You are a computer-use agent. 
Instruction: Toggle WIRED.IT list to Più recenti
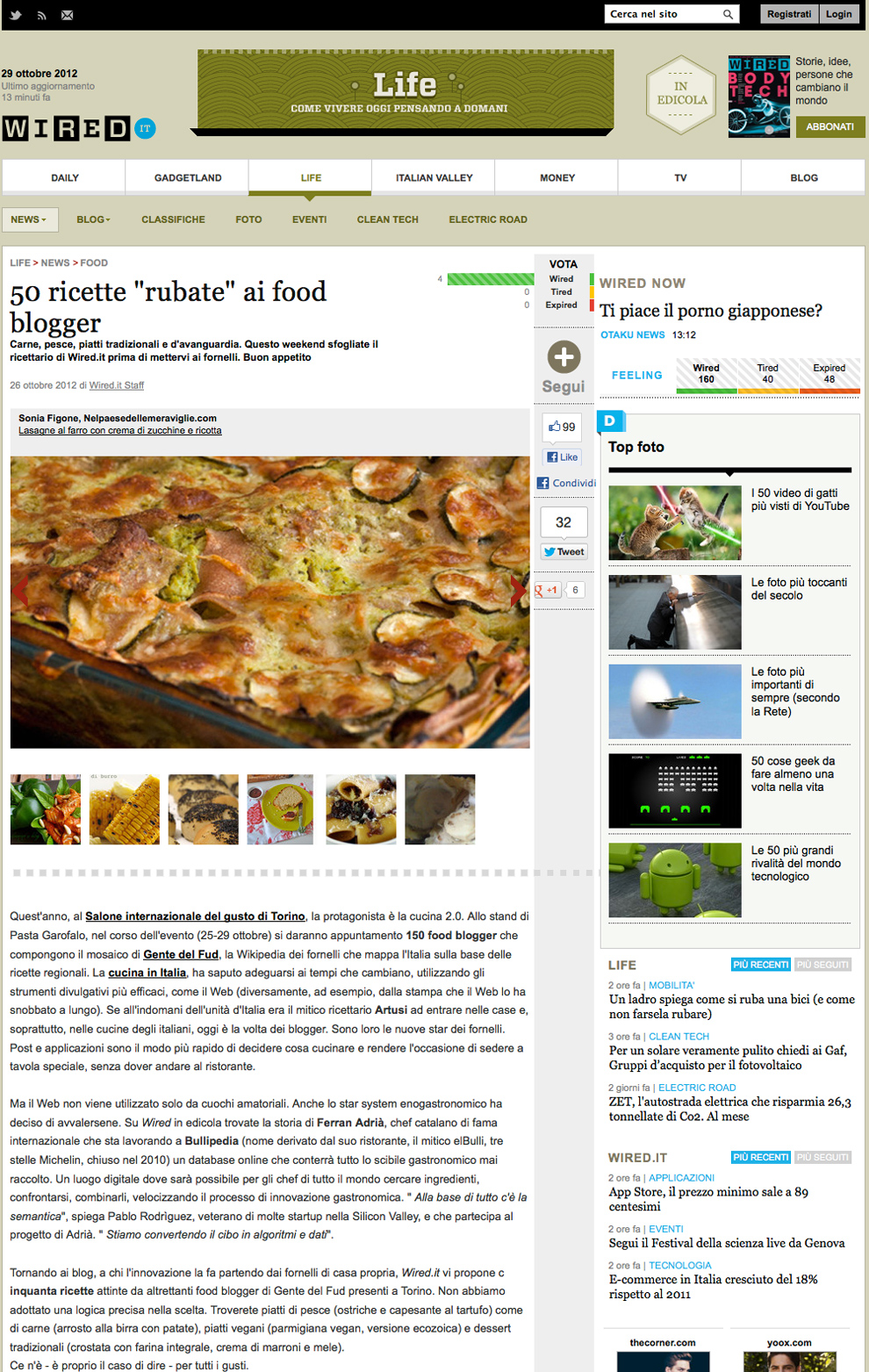point(761,1157)
